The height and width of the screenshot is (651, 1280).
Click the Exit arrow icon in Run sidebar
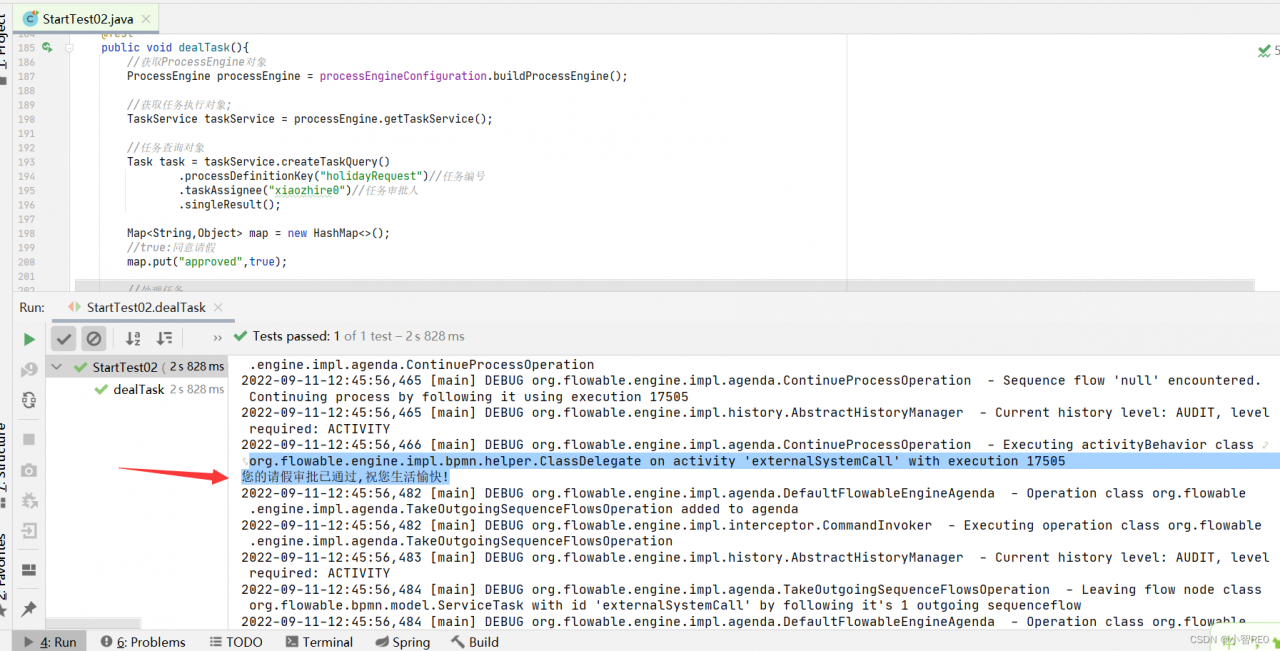tap(29, 530)
